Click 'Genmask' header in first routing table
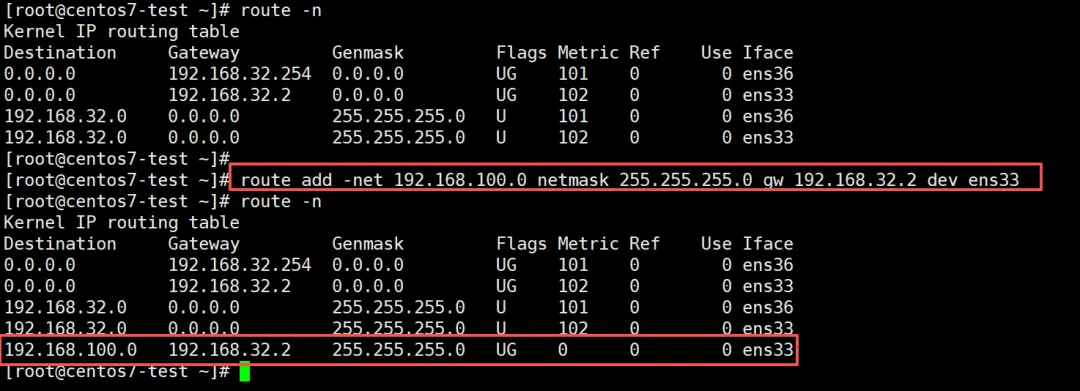 [368, 53]
